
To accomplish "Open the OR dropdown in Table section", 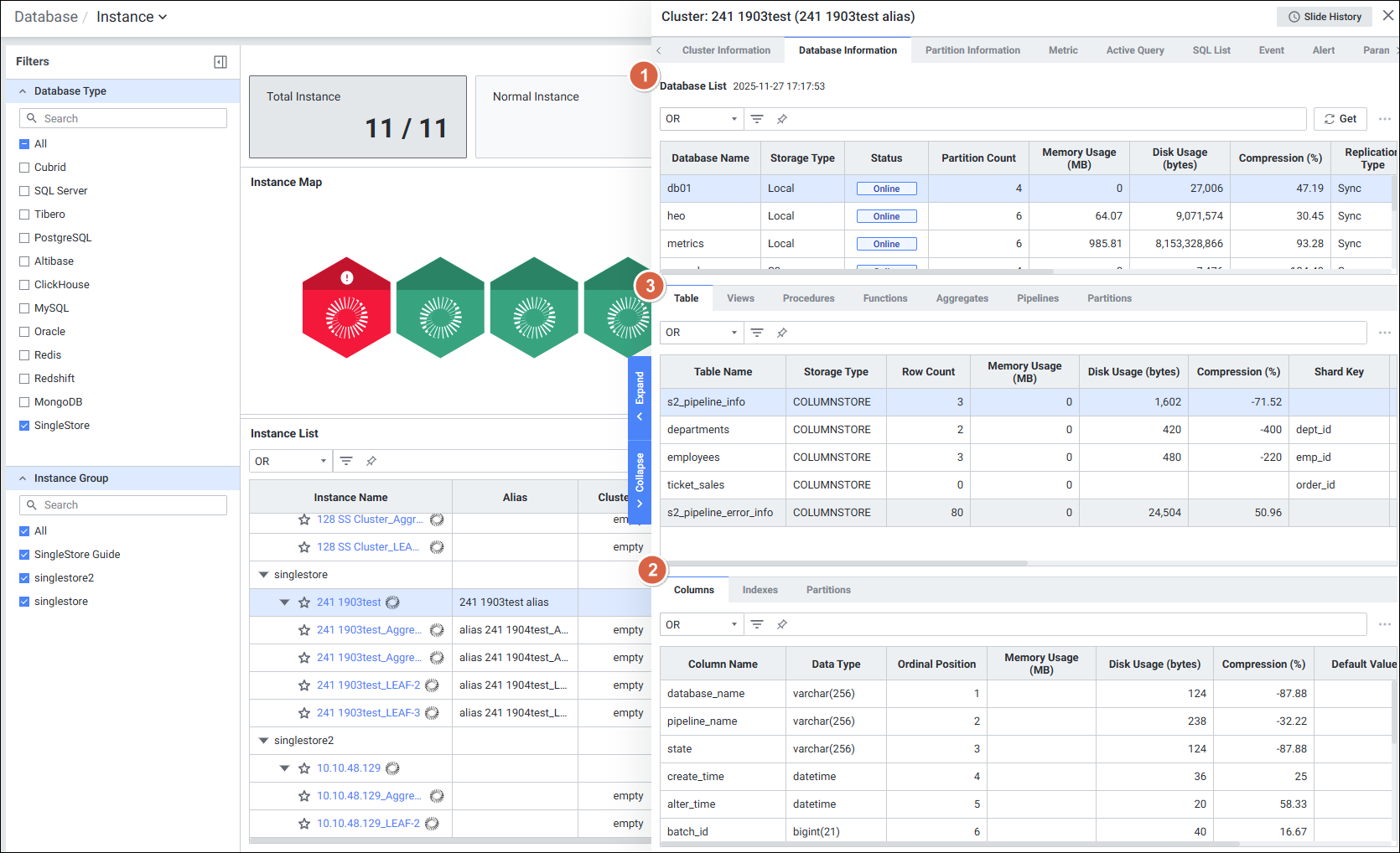I will coord(701,333).
